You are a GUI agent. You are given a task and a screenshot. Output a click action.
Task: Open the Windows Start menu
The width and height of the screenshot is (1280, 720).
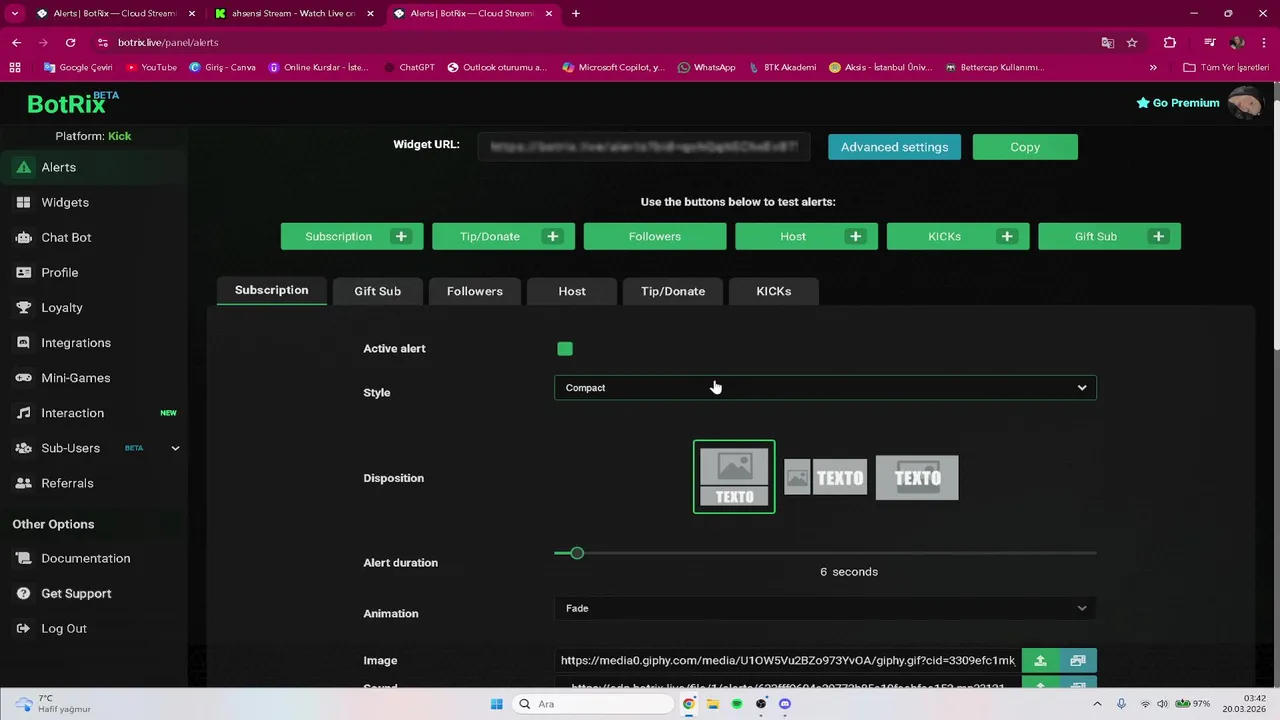497,704
